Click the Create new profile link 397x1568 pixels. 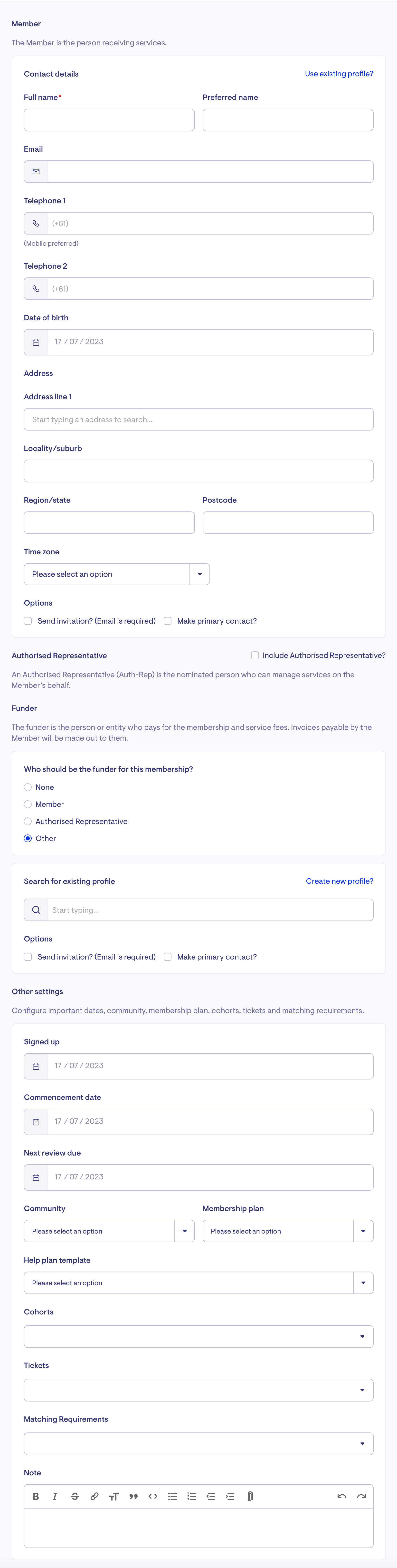coord(339,881)
